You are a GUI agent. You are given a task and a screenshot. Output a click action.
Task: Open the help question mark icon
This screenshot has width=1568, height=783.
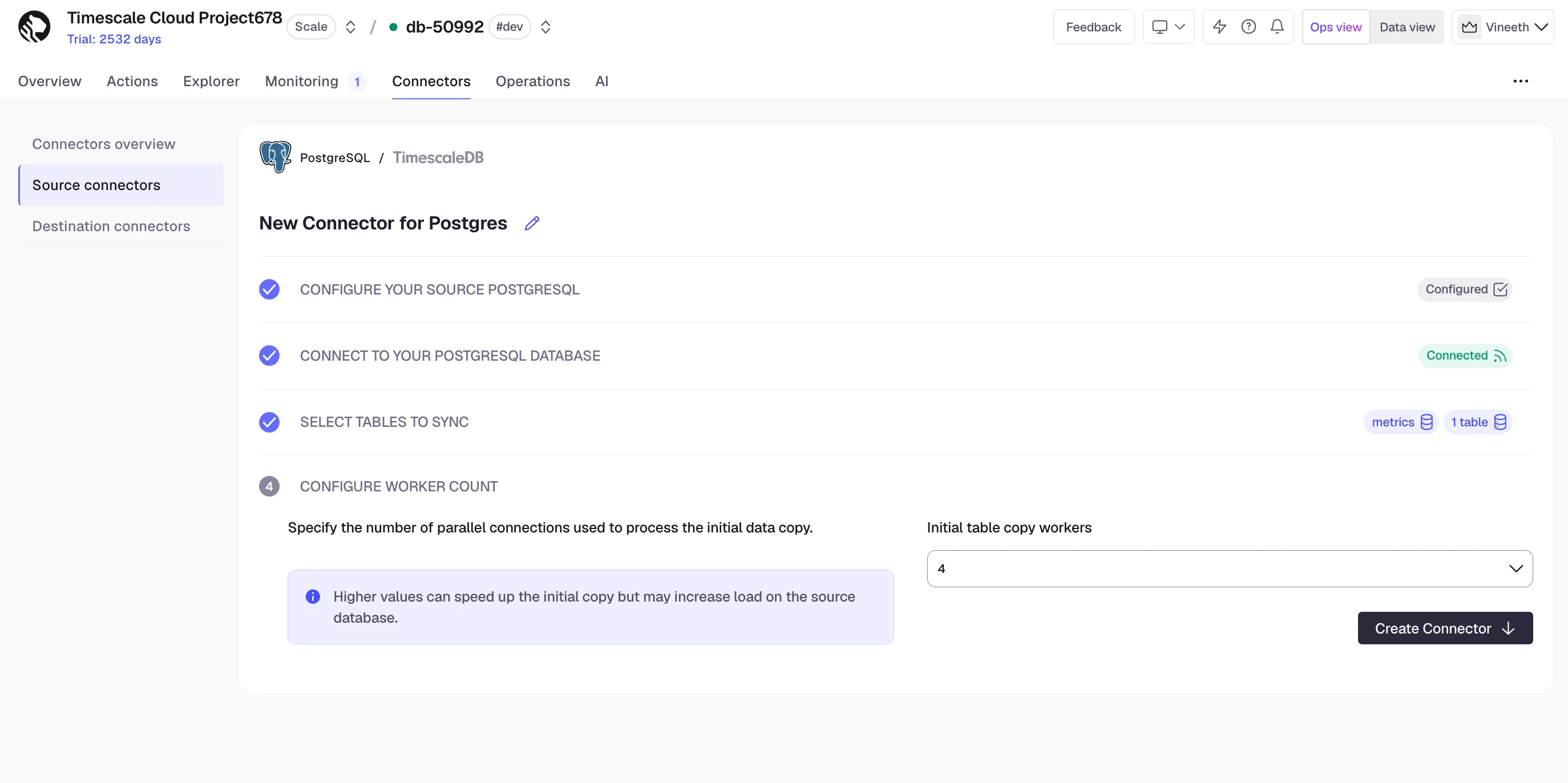[1248, 27]
